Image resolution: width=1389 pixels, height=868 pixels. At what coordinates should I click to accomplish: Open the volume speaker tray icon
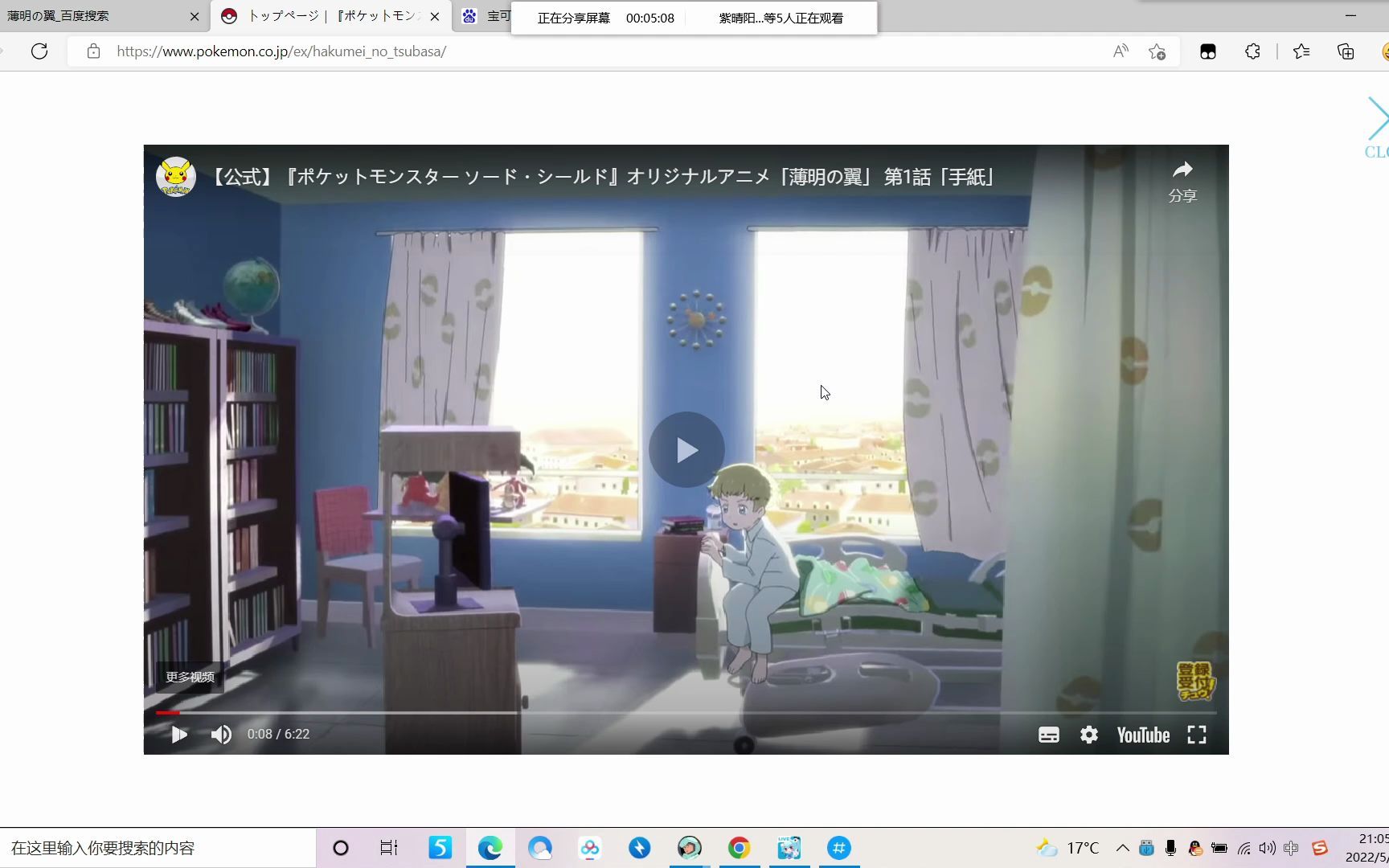[1268, 848]
